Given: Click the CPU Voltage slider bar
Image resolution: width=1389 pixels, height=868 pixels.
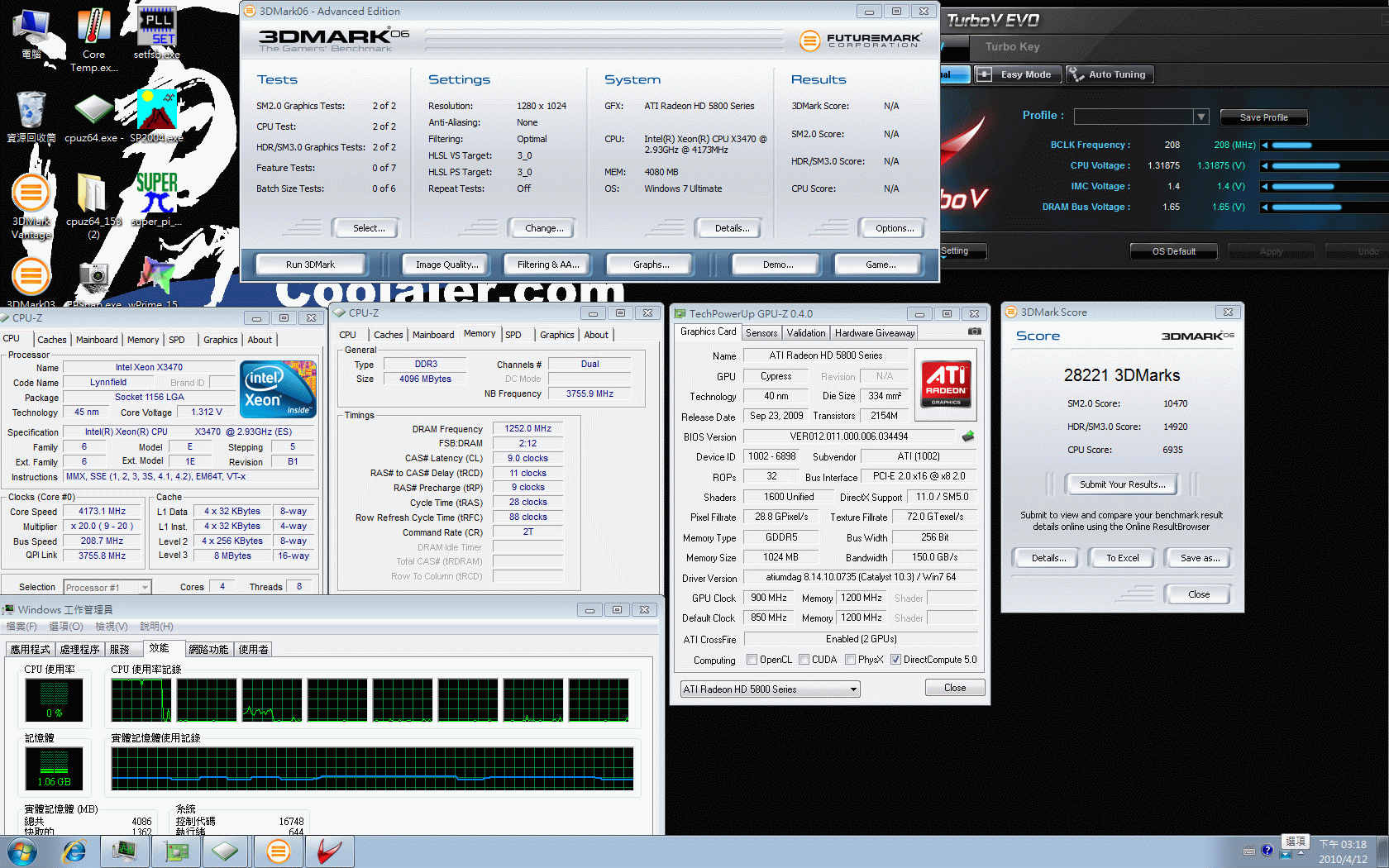Looking at the screenshot, I should pyautogui.click(x=1330, y=166).
